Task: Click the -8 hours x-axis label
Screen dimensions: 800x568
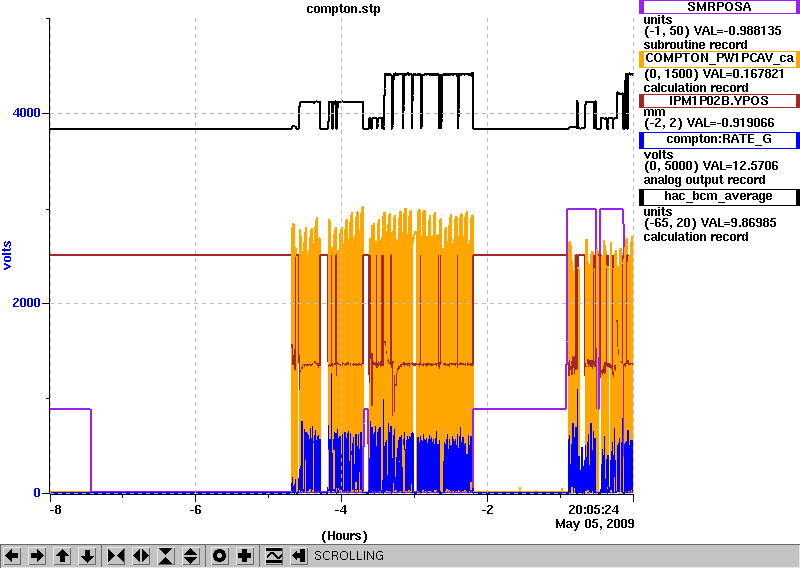Action: tap(55, 509)
